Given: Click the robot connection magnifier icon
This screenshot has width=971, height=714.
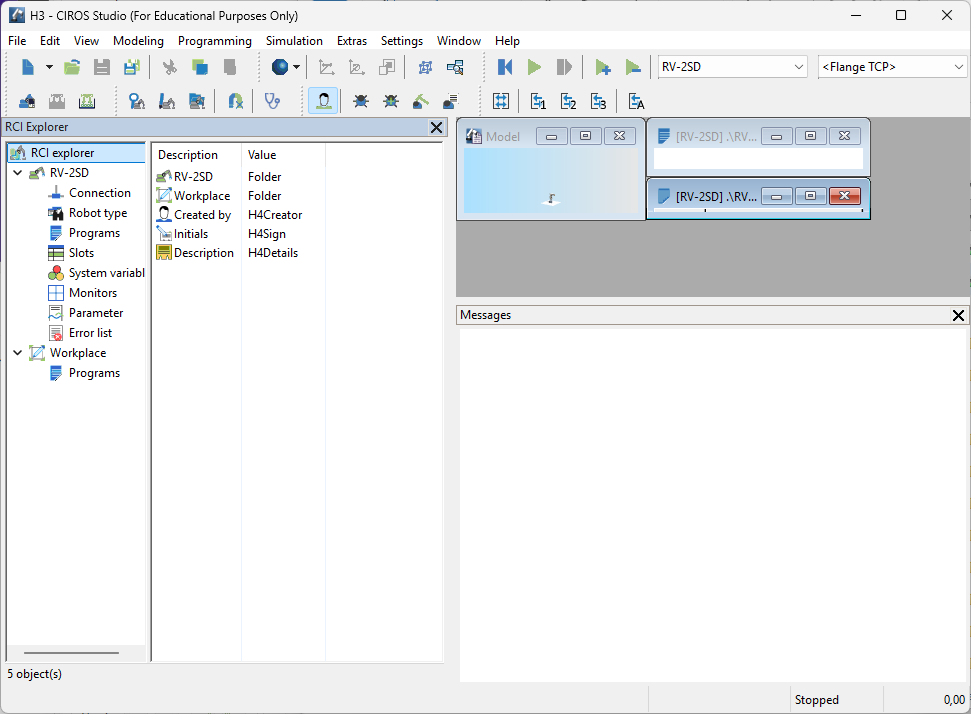Looking at the screenshot, I should (x=137, y=101).
